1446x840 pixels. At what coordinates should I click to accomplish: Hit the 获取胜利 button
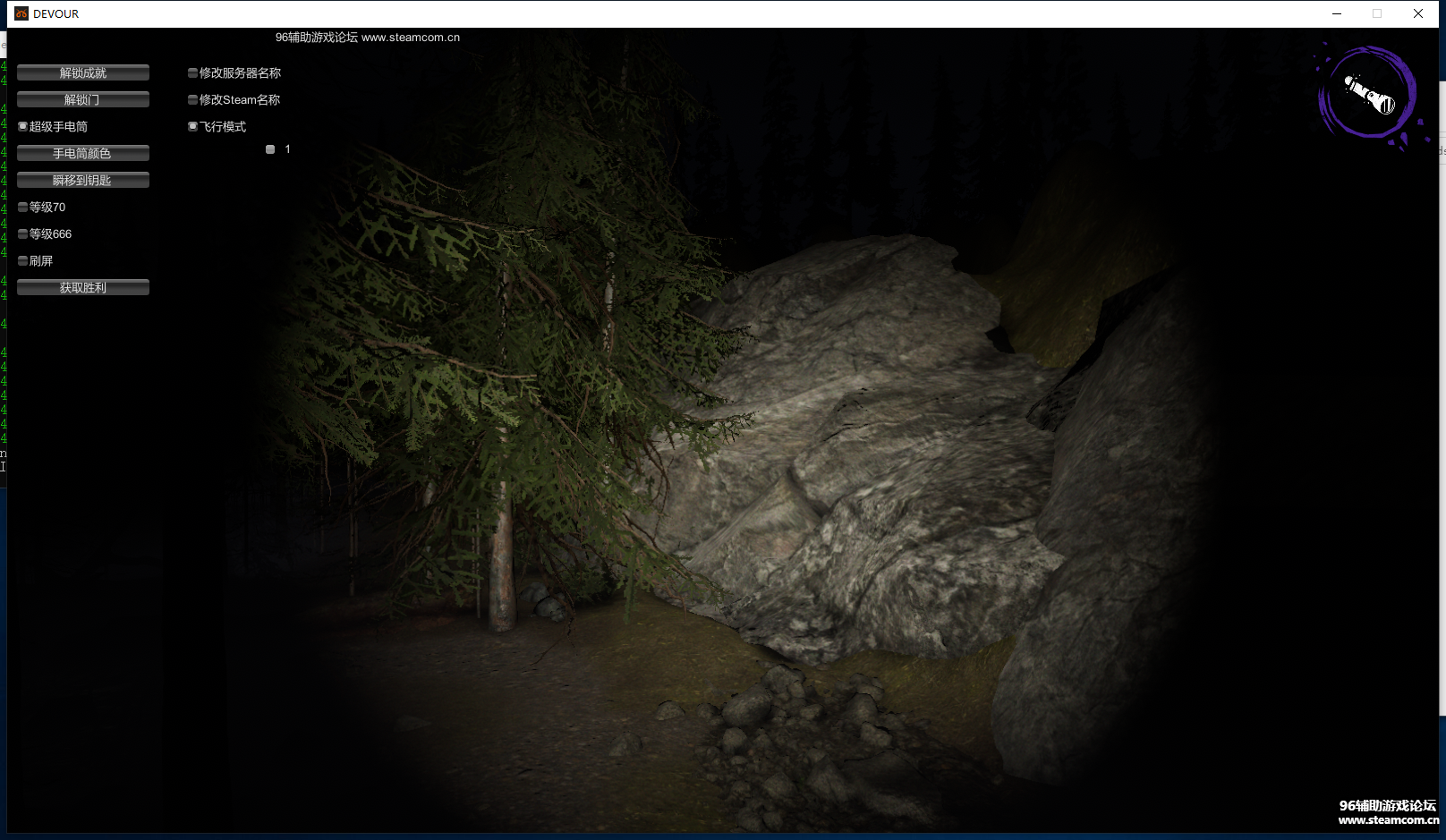[82, 288]
